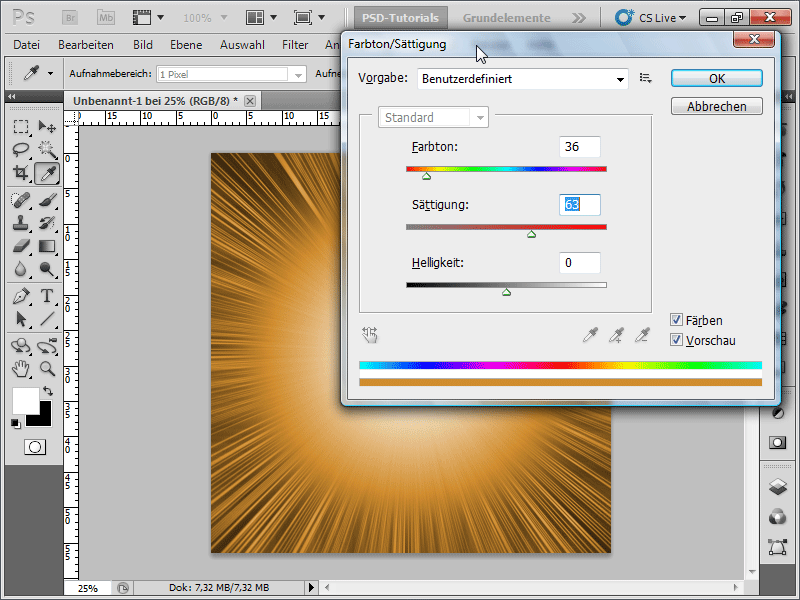Select the 3D Camera Orbit tool

click(47, 346)
